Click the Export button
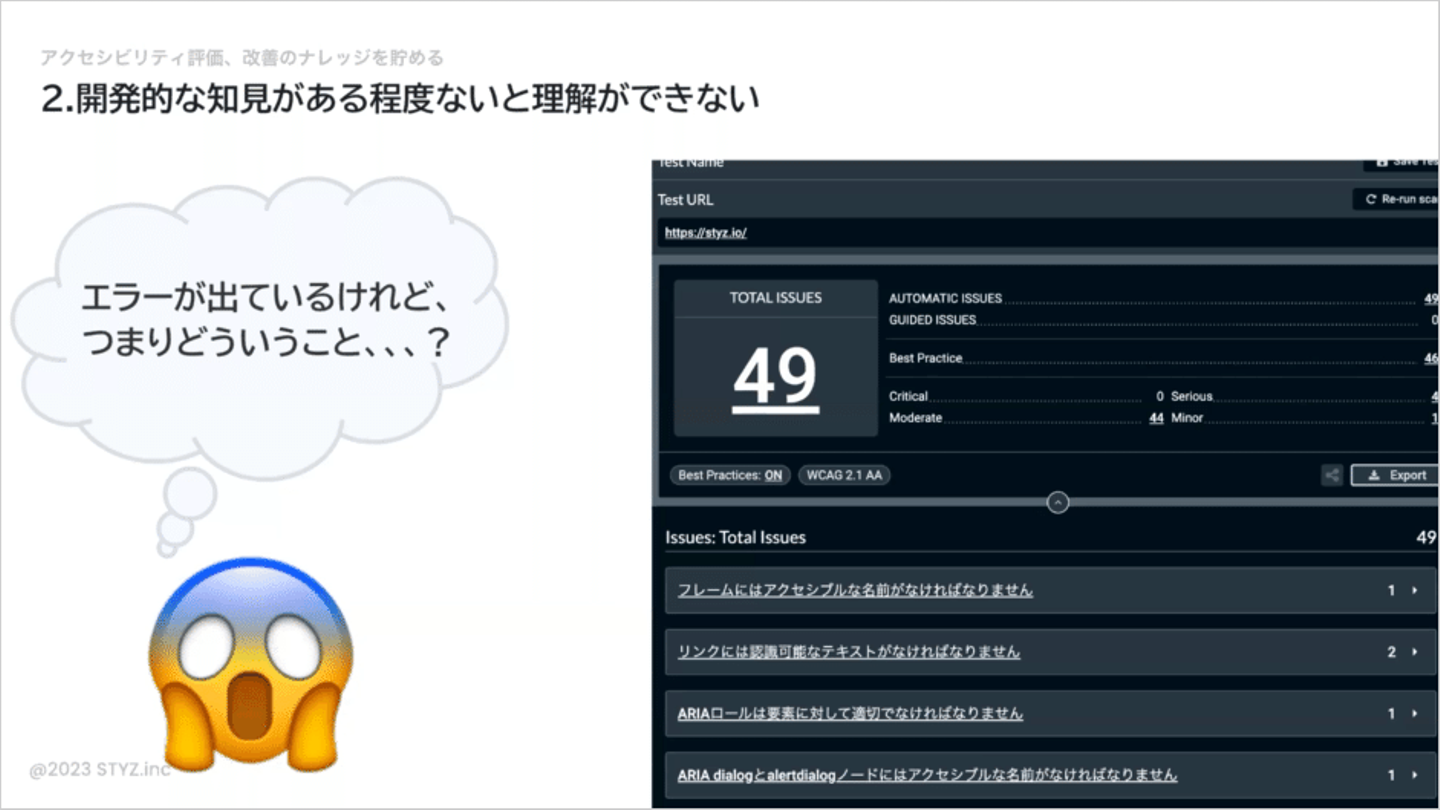The image size is (1440, 810). tap(1394, 475)
